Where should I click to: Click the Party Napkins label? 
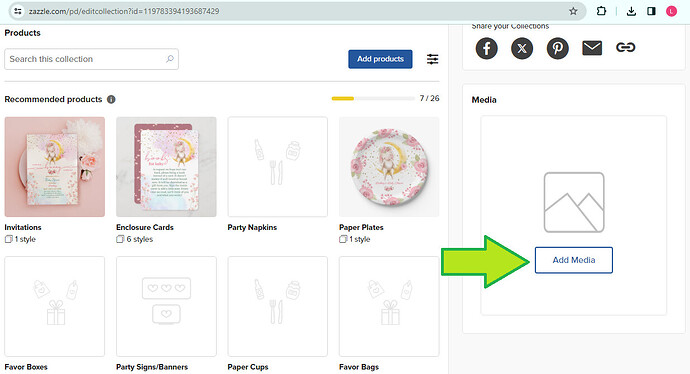[x=252, y=227]
